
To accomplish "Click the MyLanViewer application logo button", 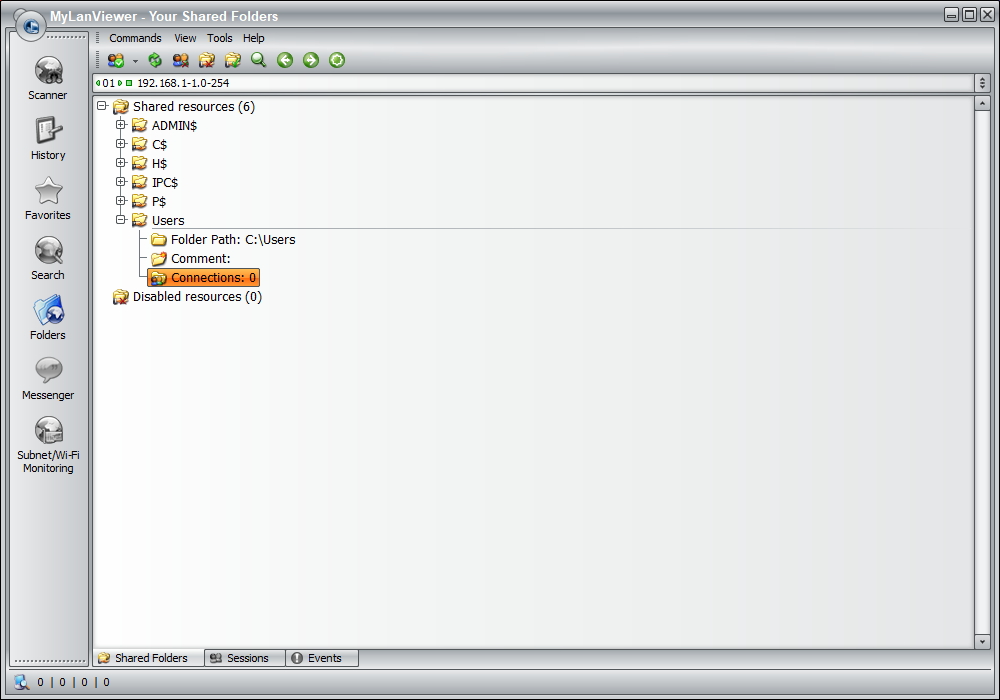I will point(31,26).
